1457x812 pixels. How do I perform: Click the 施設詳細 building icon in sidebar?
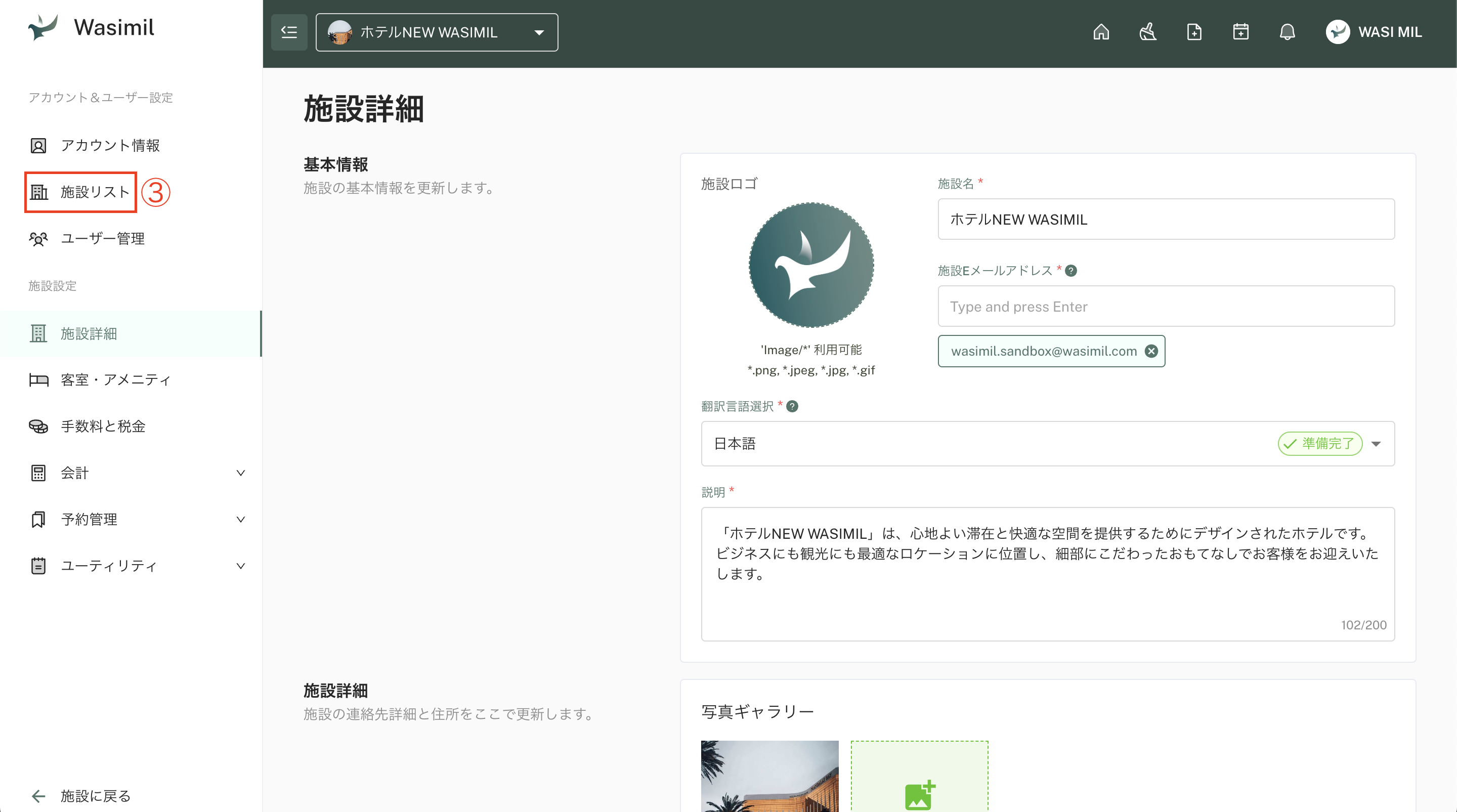38,333
